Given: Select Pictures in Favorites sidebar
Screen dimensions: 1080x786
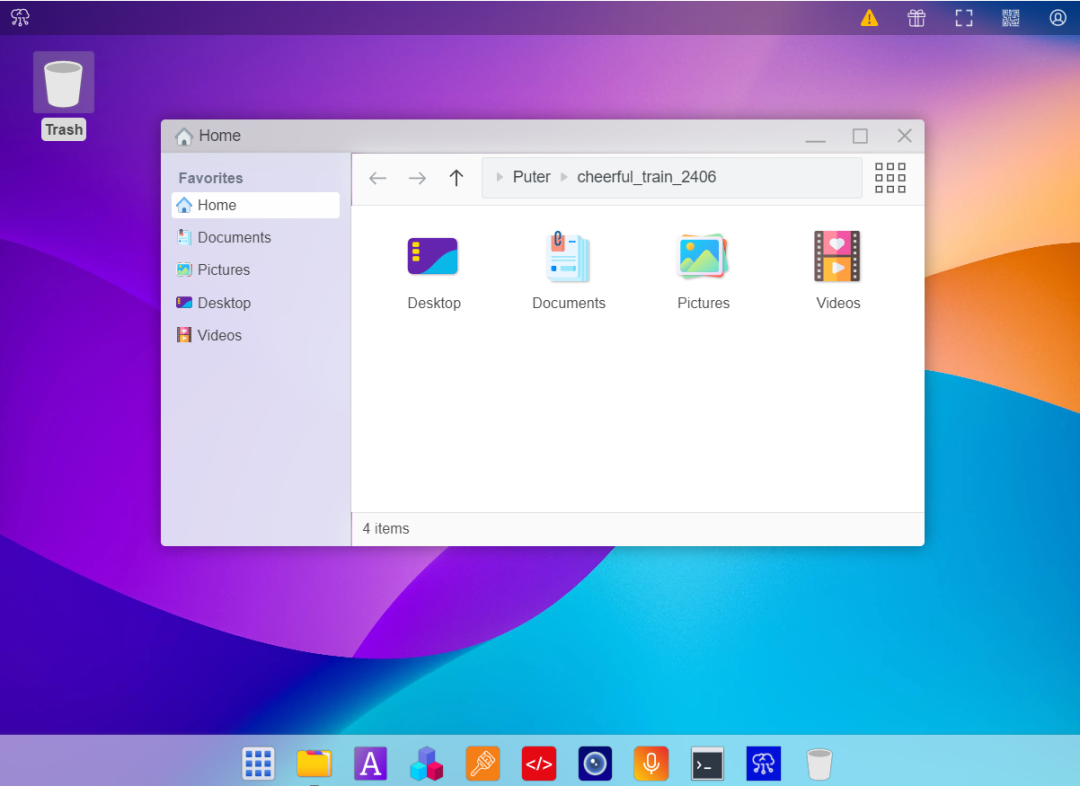Looking at the screenshot, I should 223,270.
